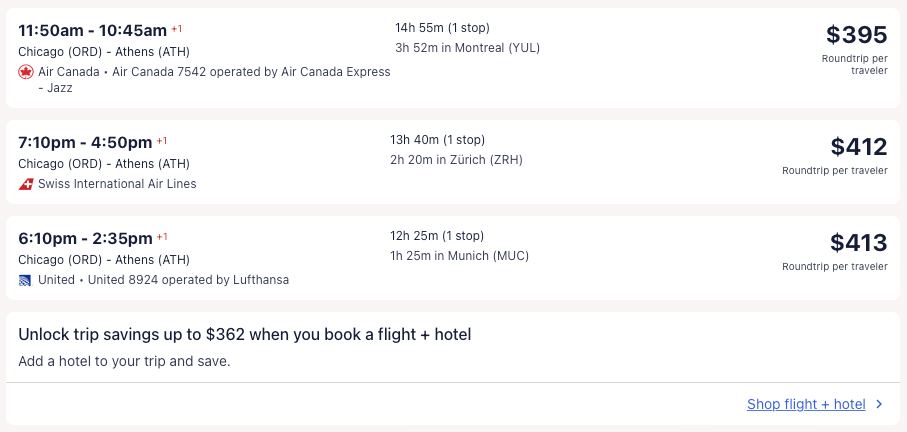This screenshot has width=907, height=432.
Task: Click the 12h 25m (1 stop) duration
Action: 437,236
